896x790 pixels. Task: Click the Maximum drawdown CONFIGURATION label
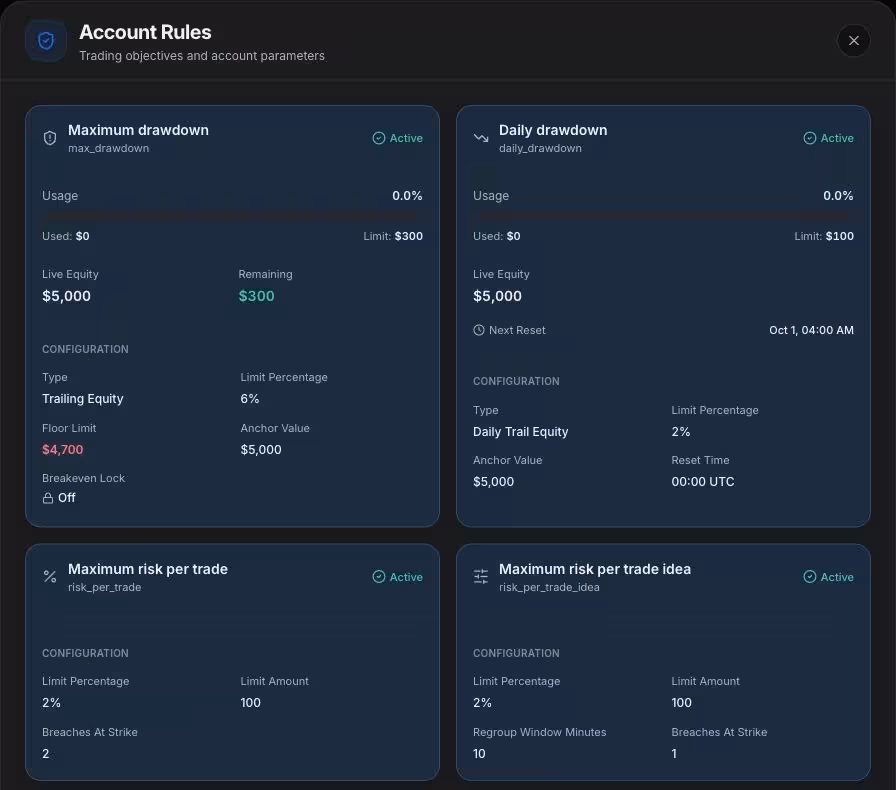tap(85, 349)
